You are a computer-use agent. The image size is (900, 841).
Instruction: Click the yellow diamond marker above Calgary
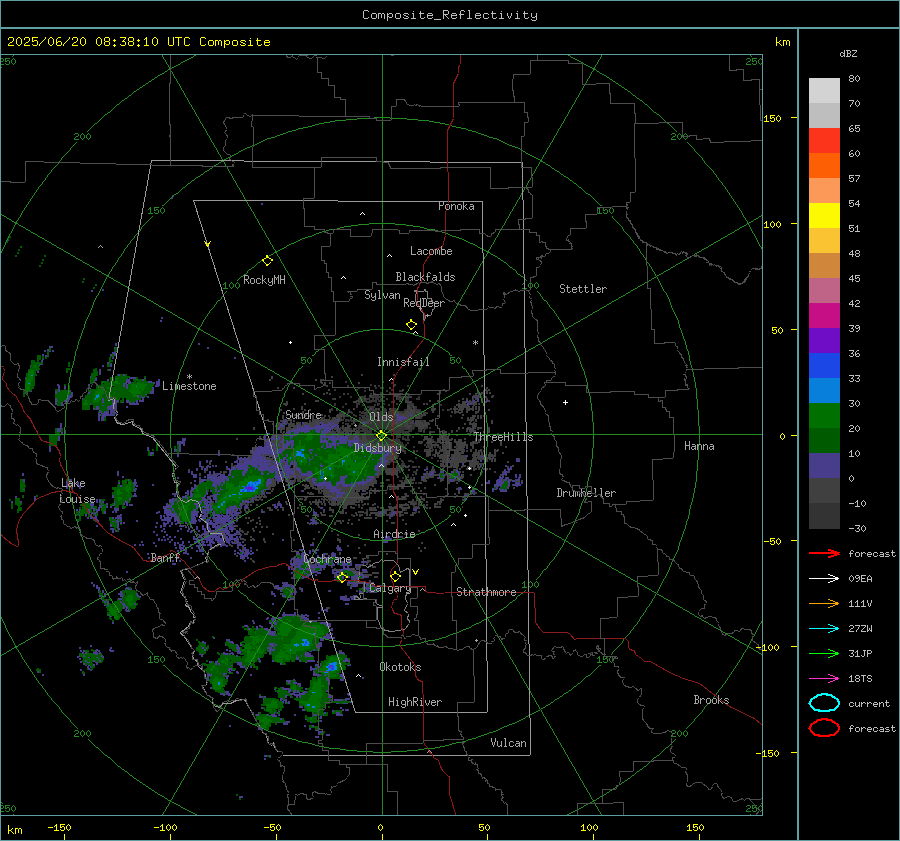click(395, 576)
